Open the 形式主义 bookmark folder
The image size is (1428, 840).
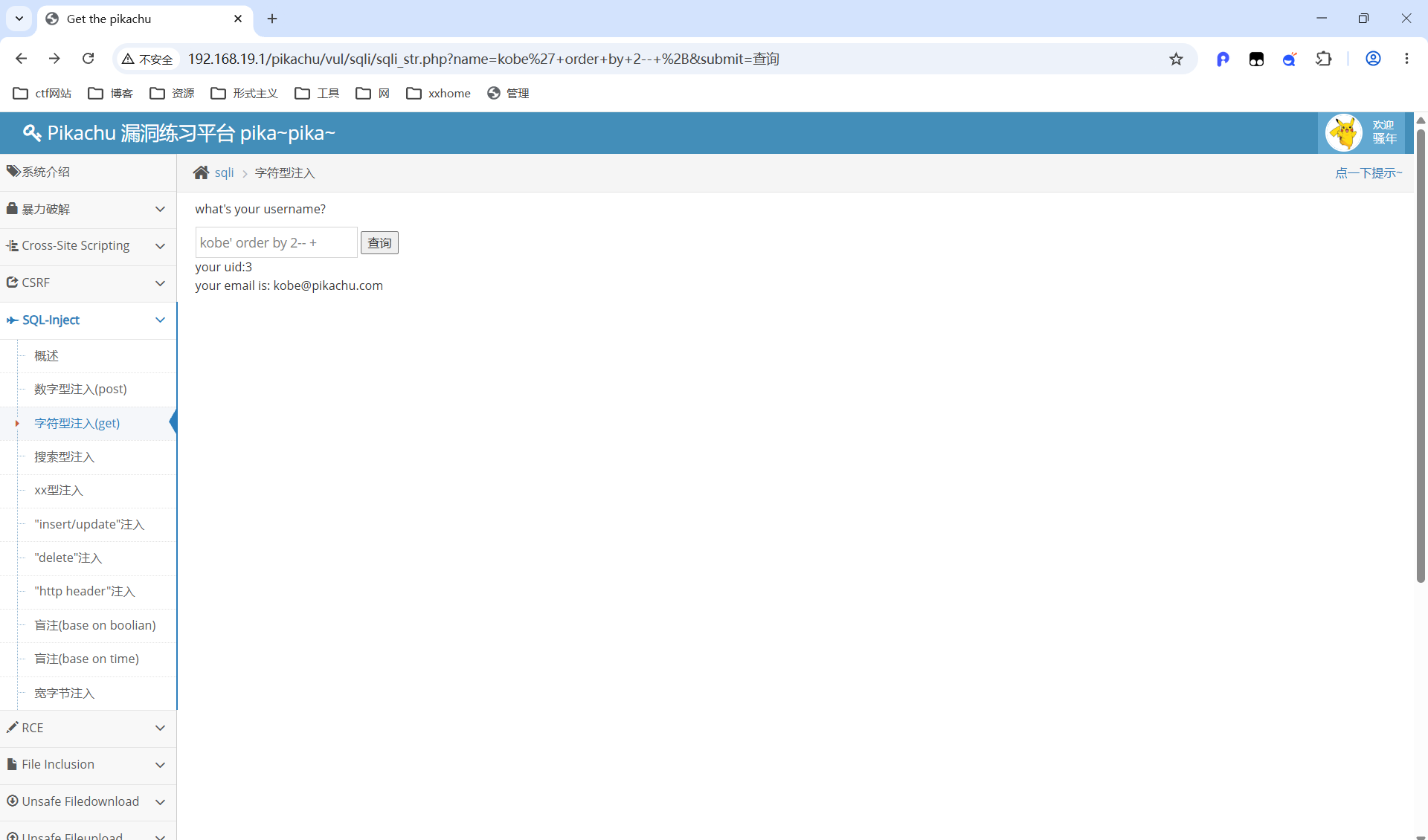(245, 93)
